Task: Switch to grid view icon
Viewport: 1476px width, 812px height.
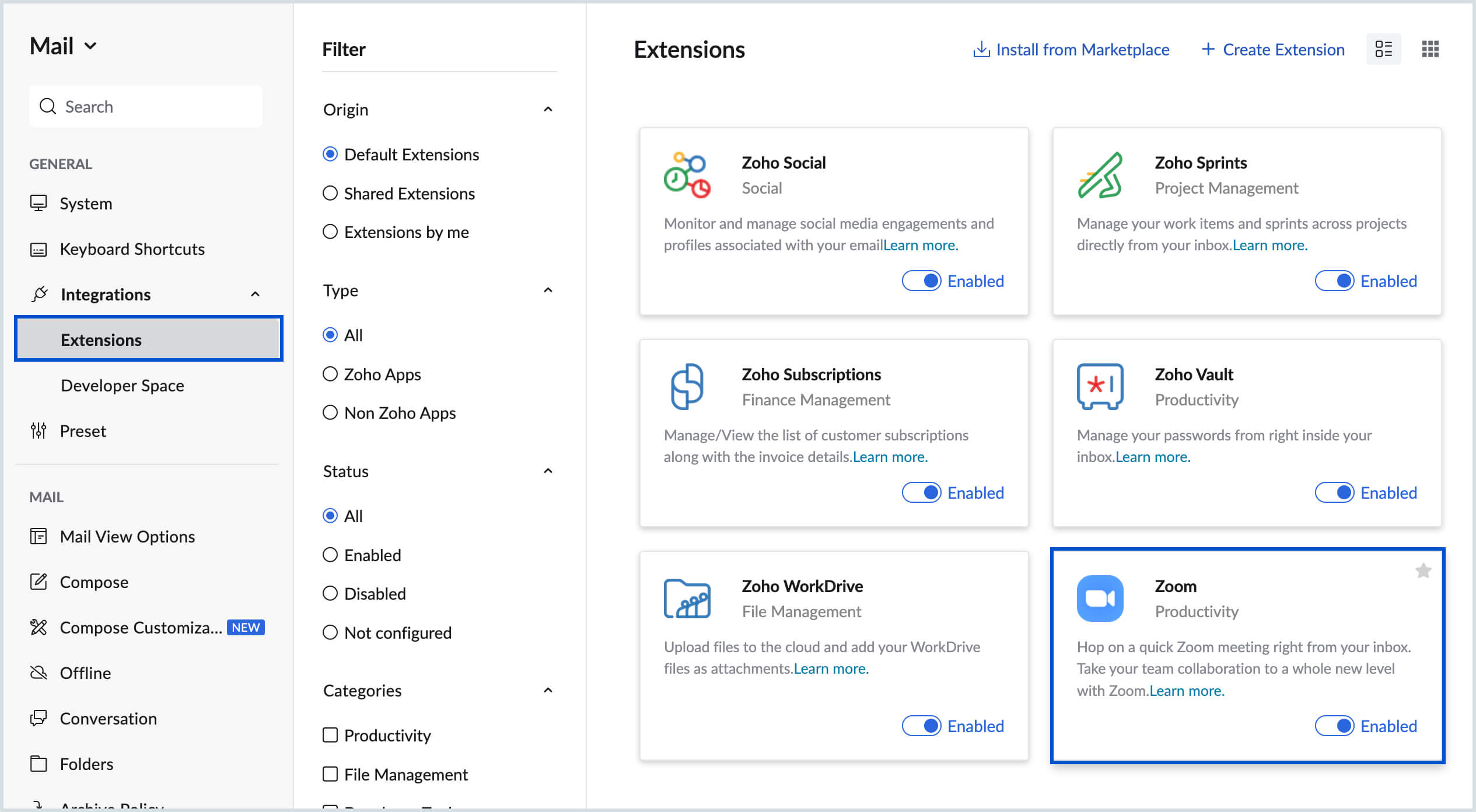Action: pyautogui.click(x=1430, y=49)
